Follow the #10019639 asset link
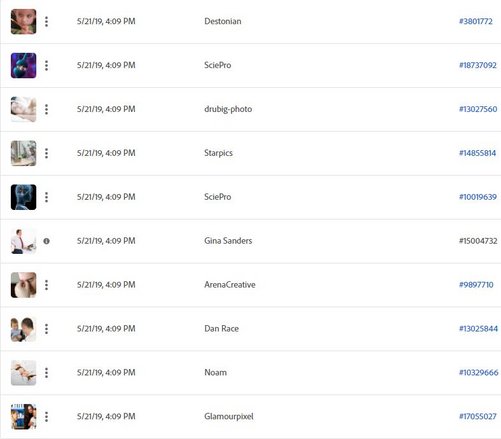The image size is (501, 439). (478, 197)
